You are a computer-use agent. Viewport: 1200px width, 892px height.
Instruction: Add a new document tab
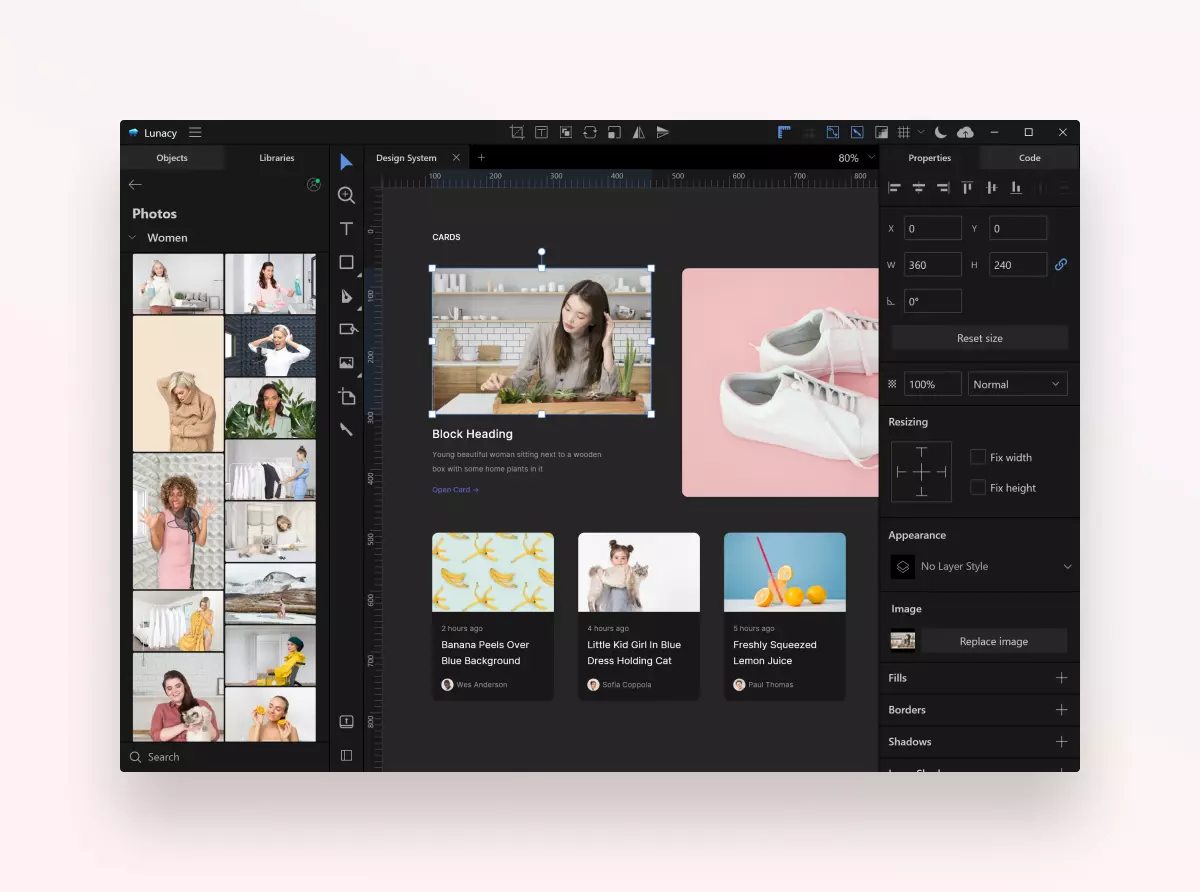(x=481, y=158)
